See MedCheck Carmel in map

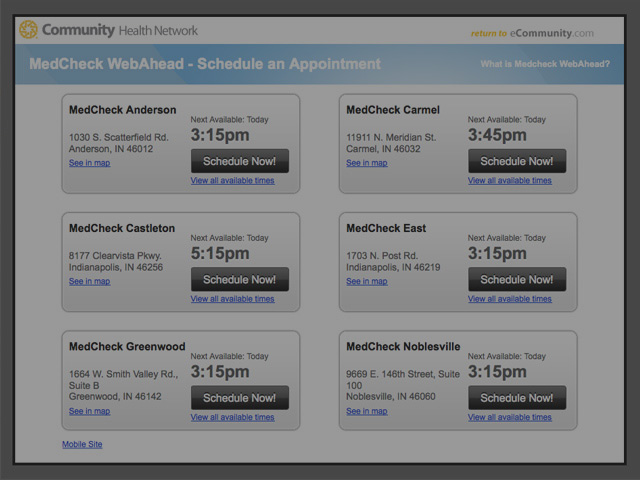367,163
